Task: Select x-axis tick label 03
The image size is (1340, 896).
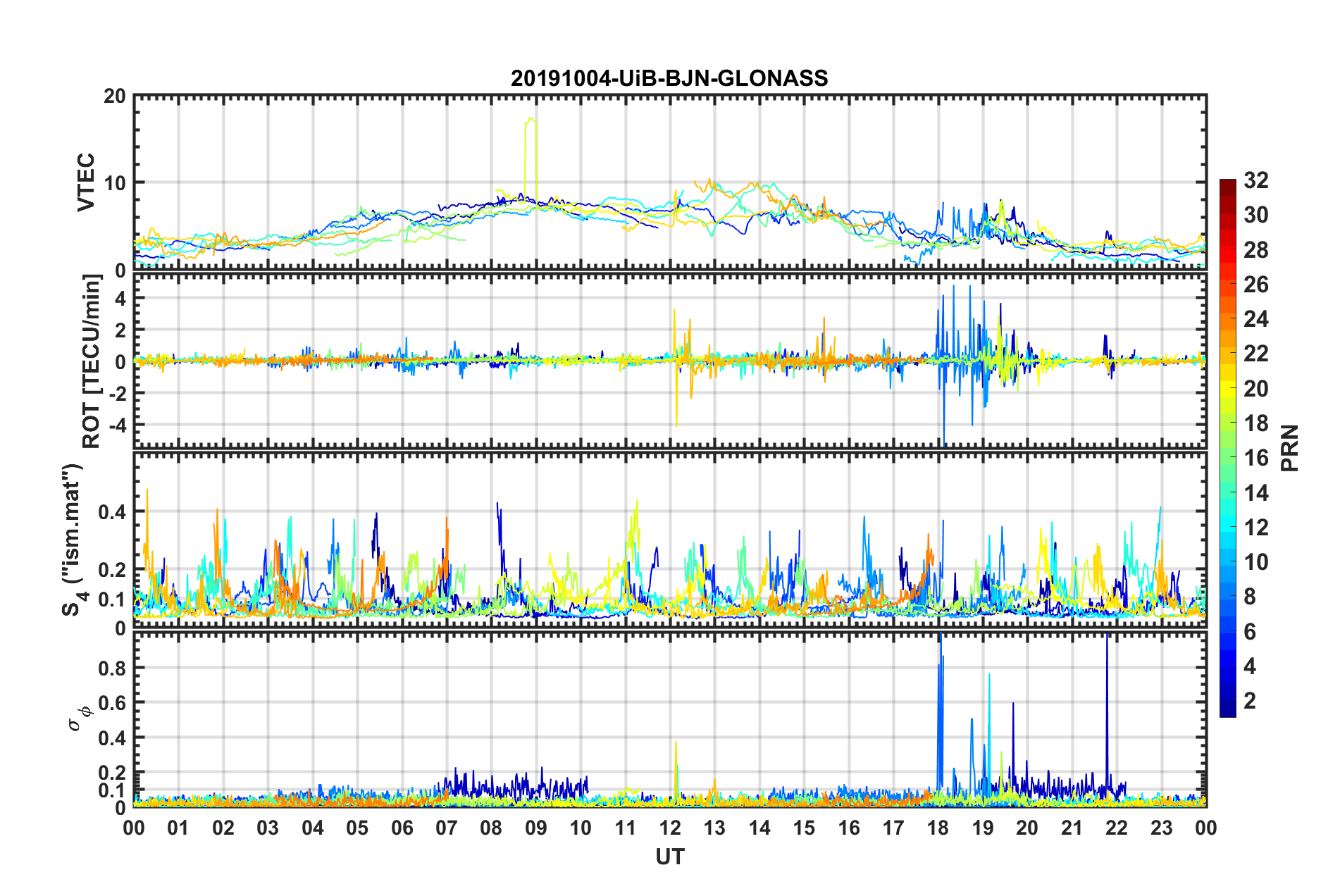Action: 268,828
